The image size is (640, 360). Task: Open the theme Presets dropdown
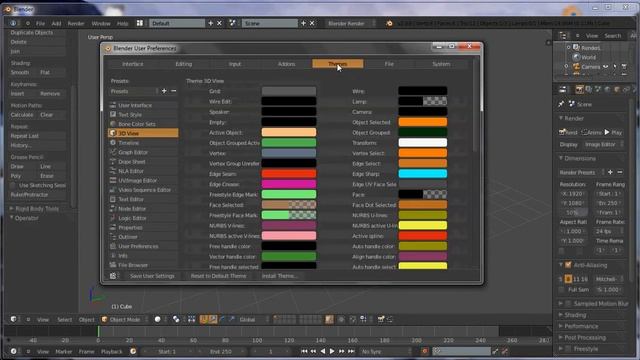[133, 91]
